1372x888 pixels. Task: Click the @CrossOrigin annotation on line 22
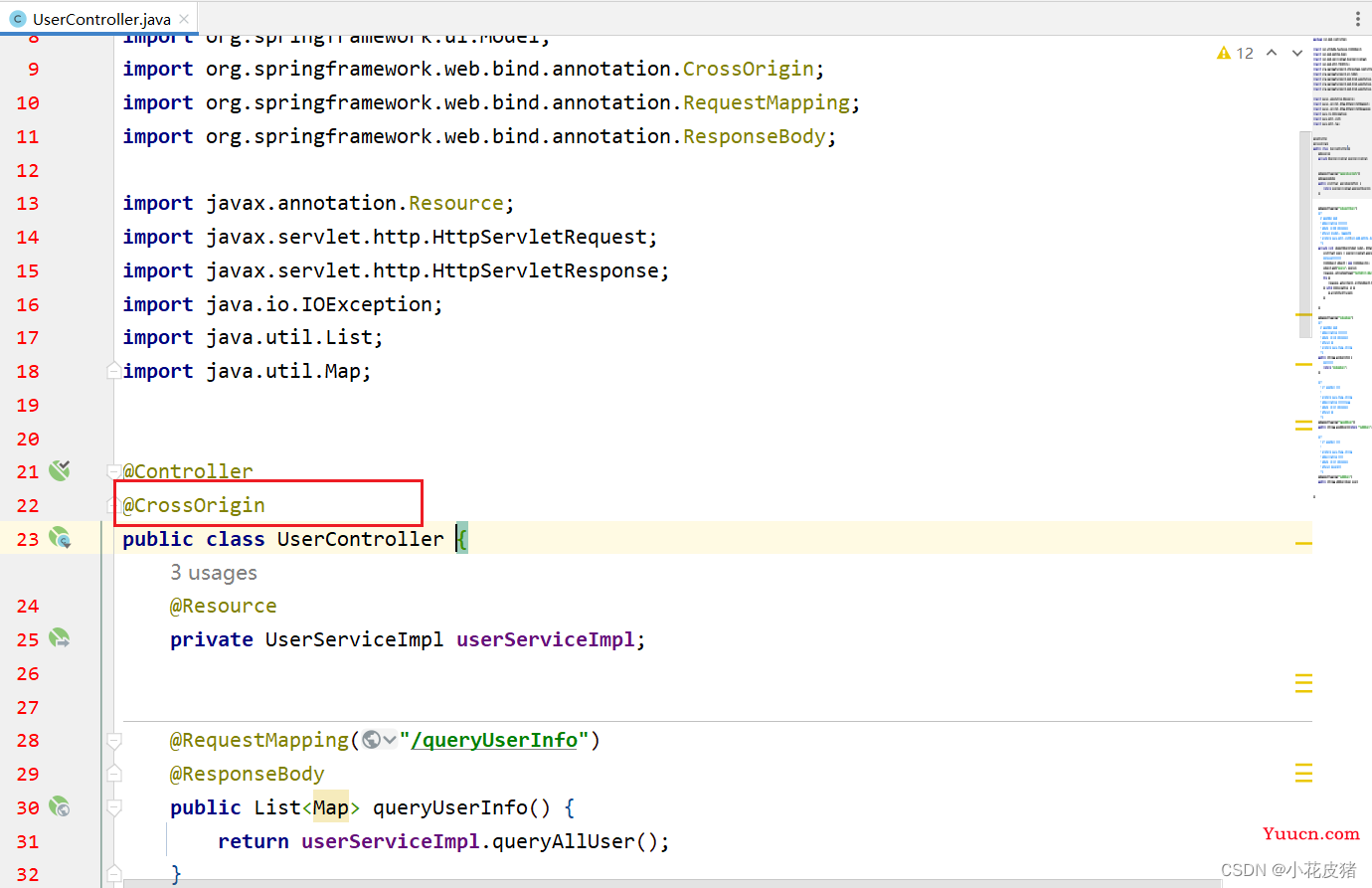(194, 505)
